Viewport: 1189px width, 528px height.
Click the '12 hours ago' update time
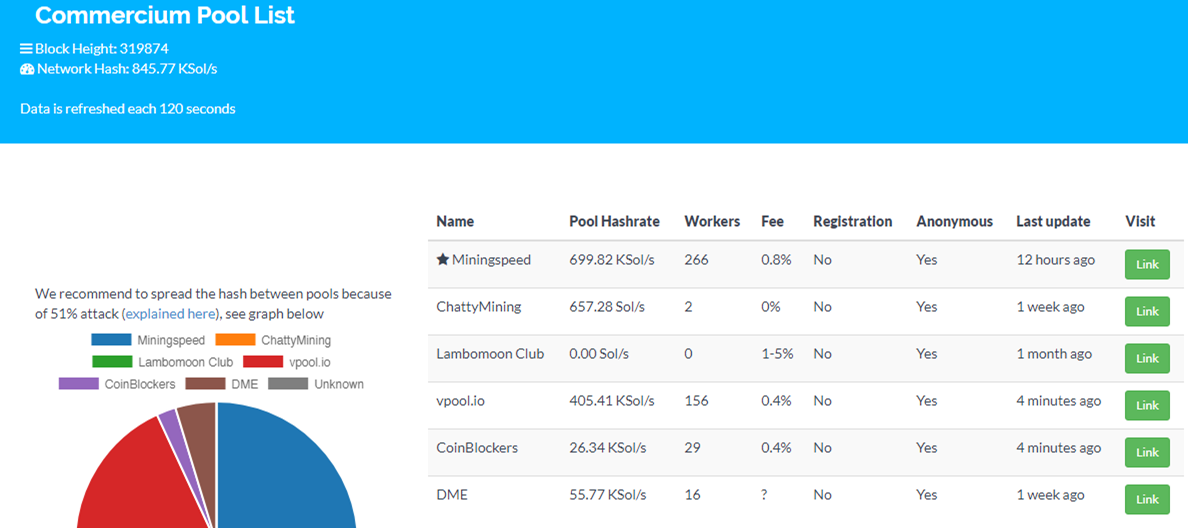pos(1056,259)
